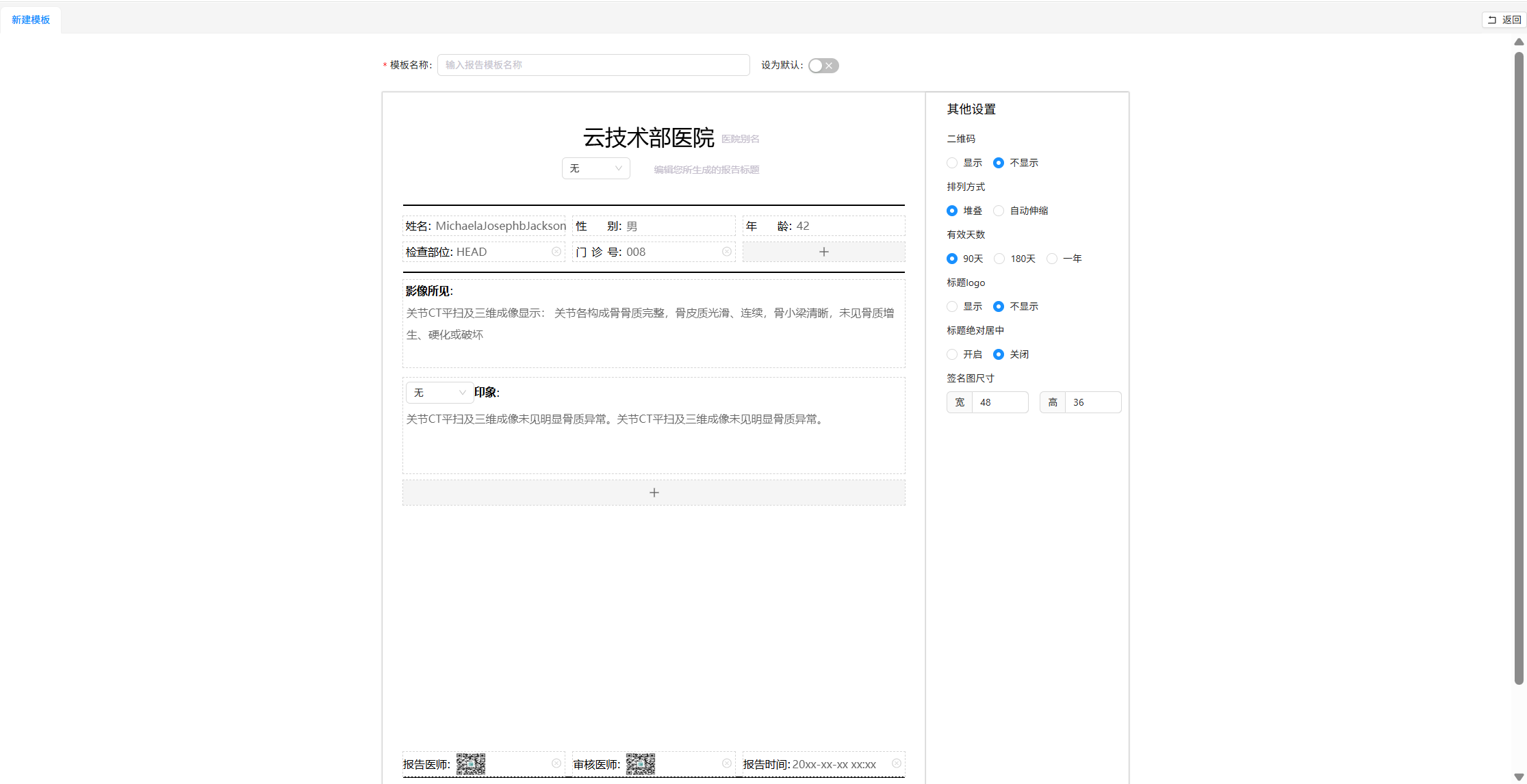The image size is (1527, 784).
Task: Clear the 报告时间 field
Action: point(896,763)
